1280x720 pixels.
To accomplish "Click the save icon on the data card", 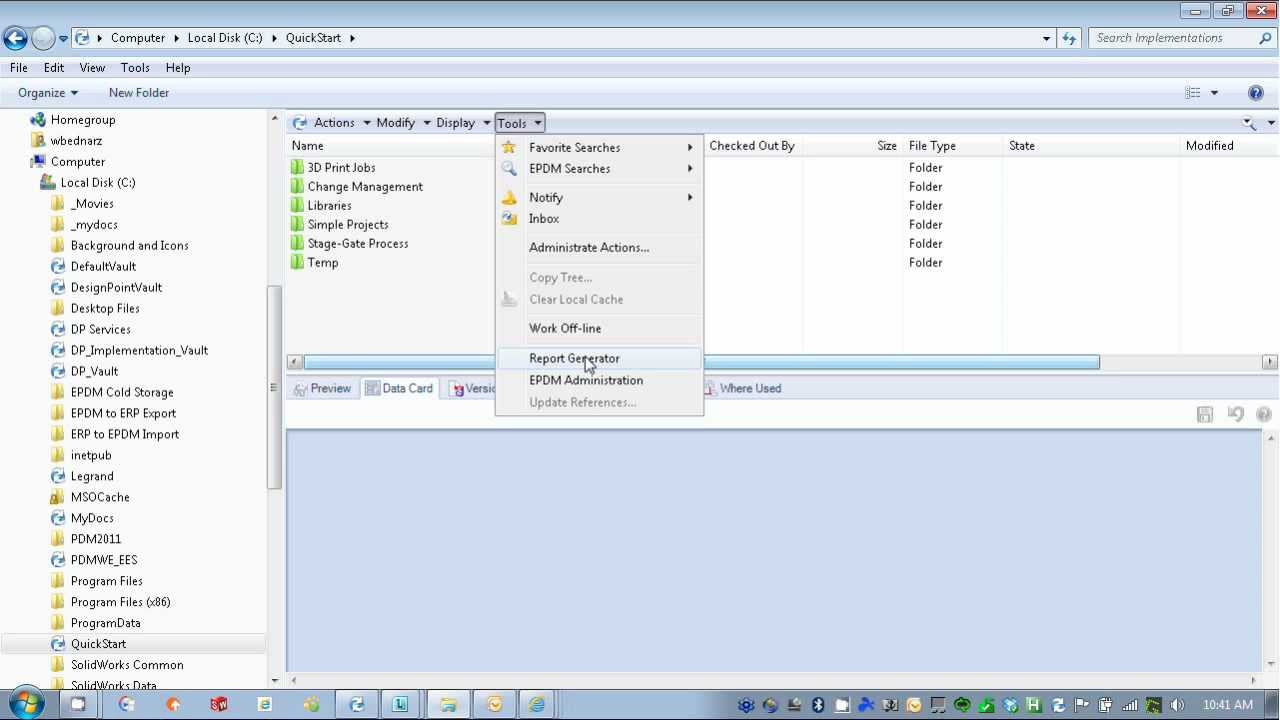I will pos(1205,414).
